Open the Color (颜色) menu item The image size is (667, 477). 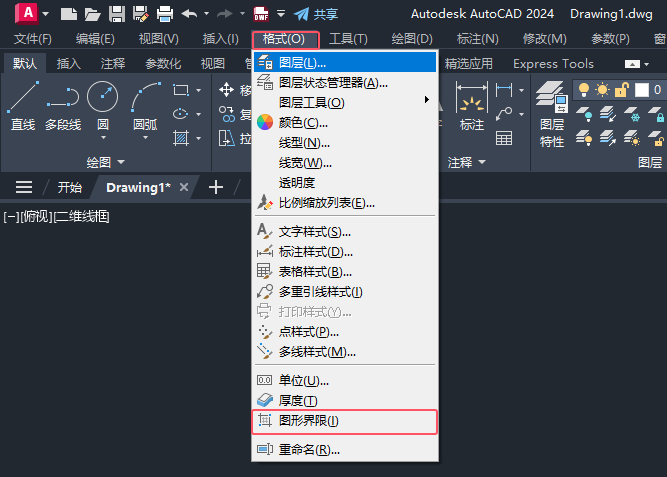[345, 123]
